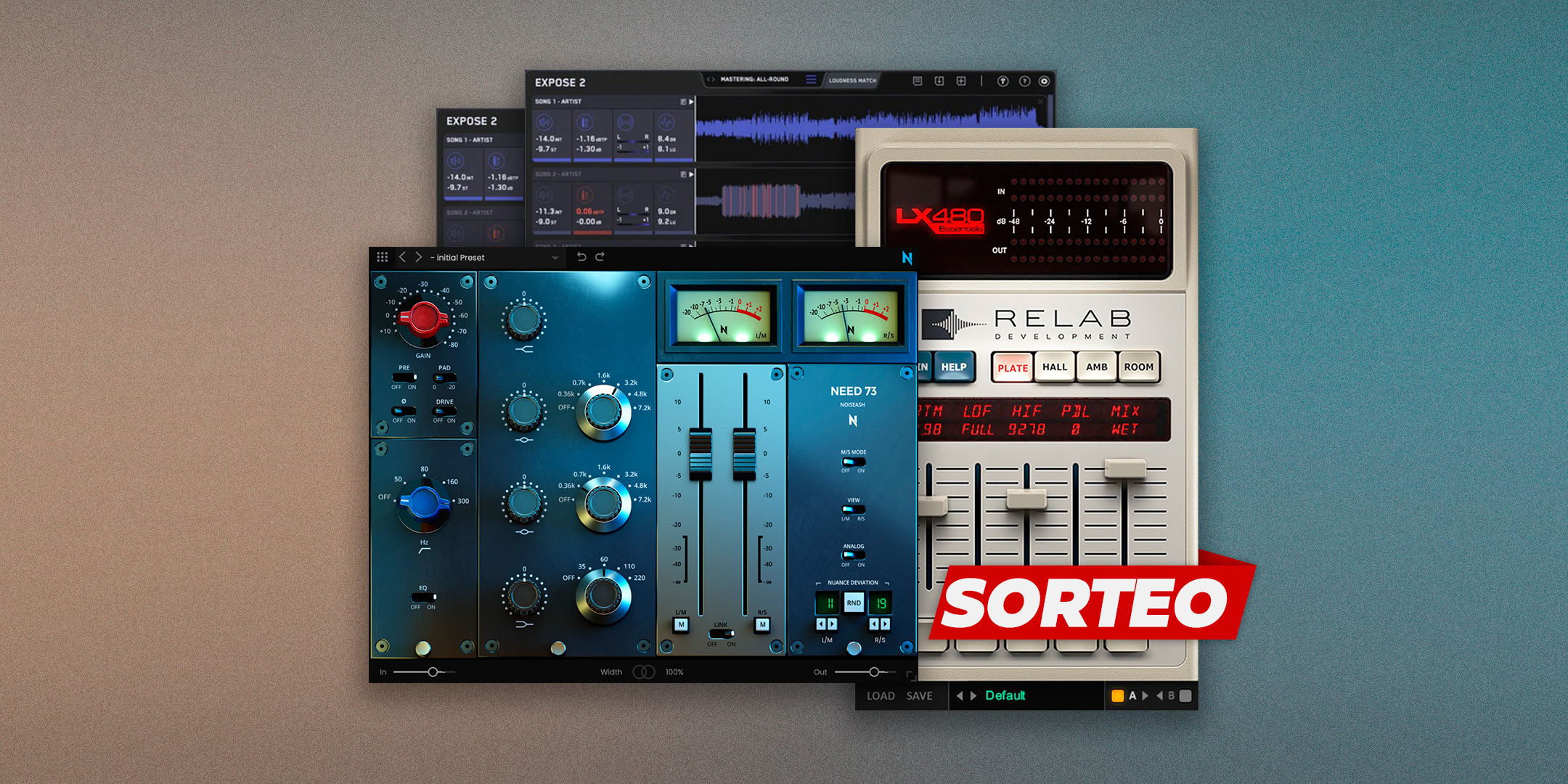Redo change in Need 73 toolbar

(600, 257)
